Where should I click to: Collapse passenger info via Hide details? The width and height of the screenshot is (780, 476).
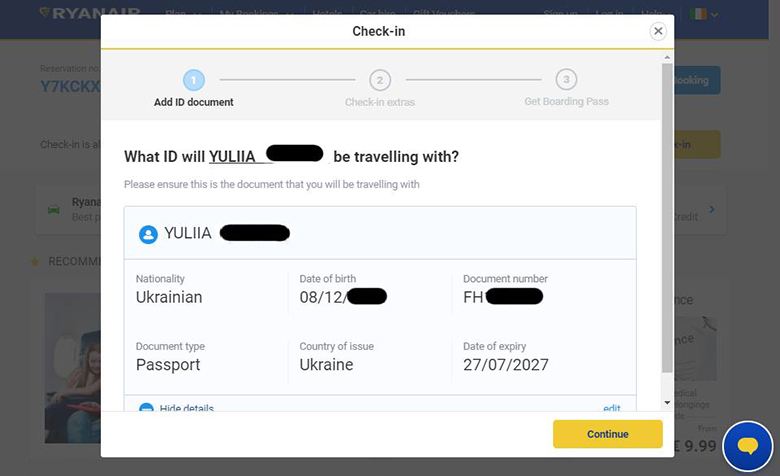pyautogui.click(x=186, y=408)
